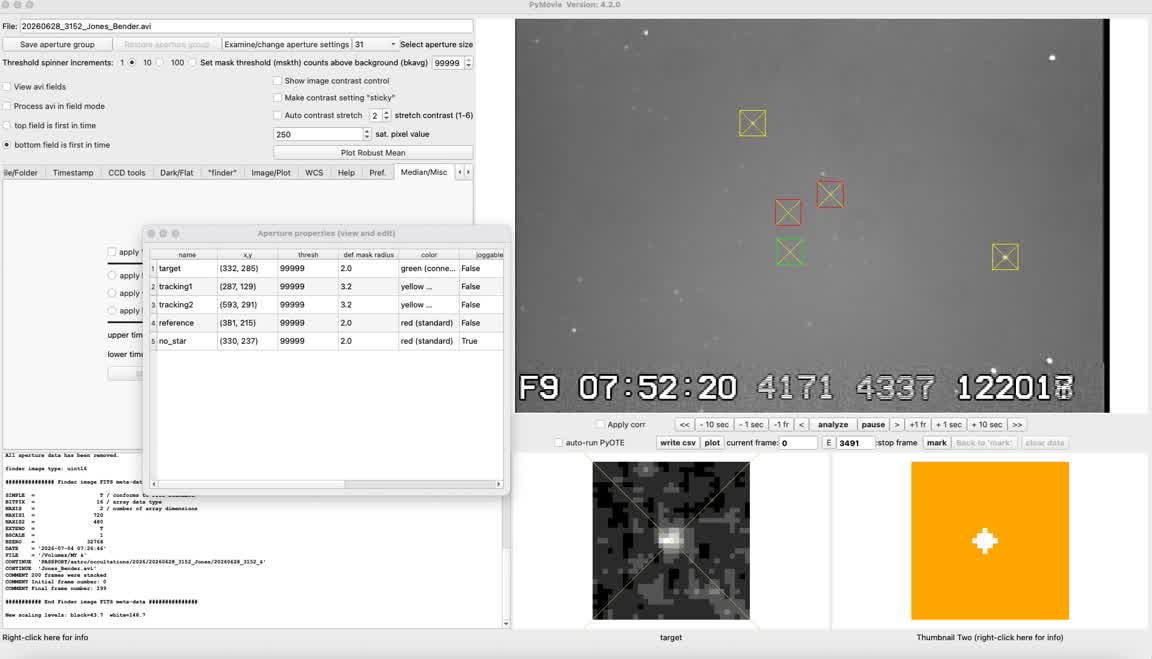This screenshot has width=1152, height=659.
Task: Step back 10 sec in video
Action: [714, 425]
